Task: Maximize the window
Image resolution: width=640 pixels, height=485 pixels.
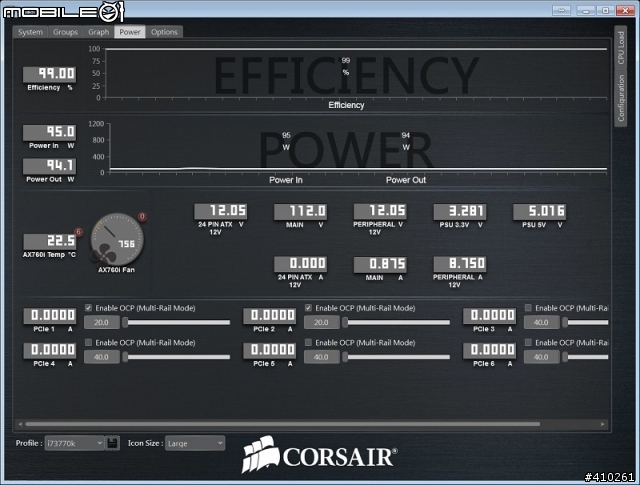Action: pyautogui.click(x=606, y=10)
